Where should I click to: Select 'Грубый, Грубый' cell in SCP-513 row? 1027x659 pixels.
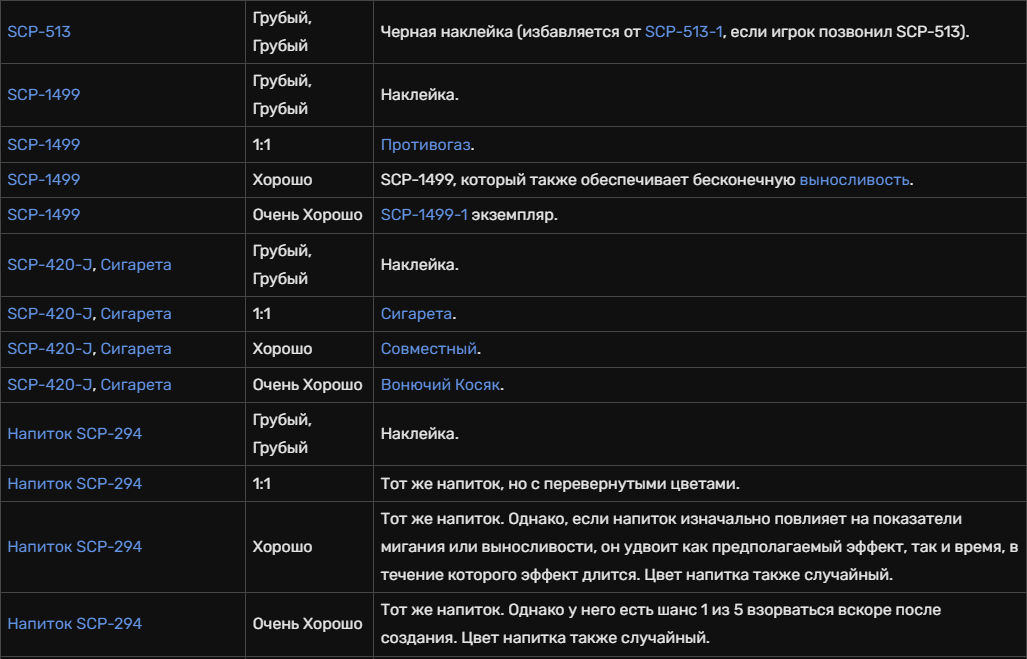click(x=309, y=31)
